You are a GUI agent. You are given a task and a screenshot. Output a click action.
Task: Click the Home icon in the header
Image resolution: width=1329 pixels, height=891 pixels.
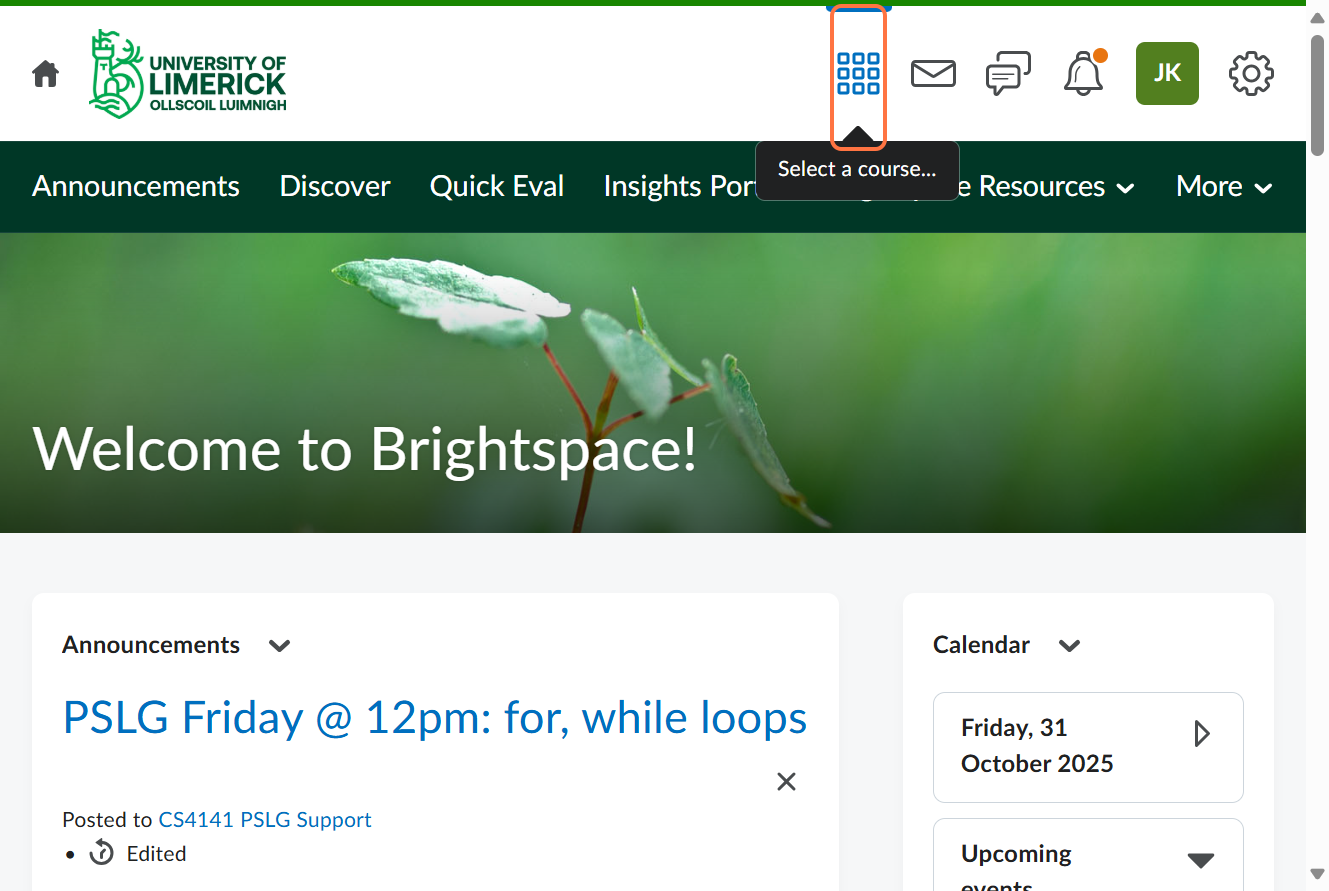coord(45,74)
